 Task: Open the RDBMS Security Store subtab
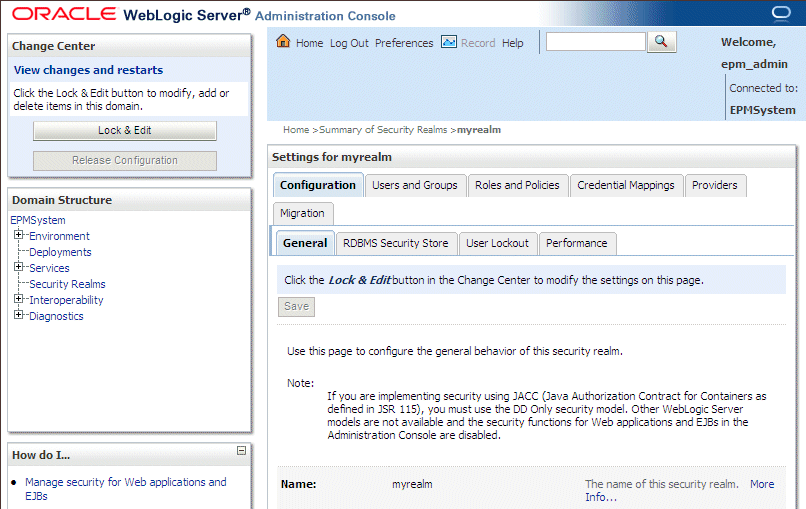pyautogui.click(x=395, y=243)
